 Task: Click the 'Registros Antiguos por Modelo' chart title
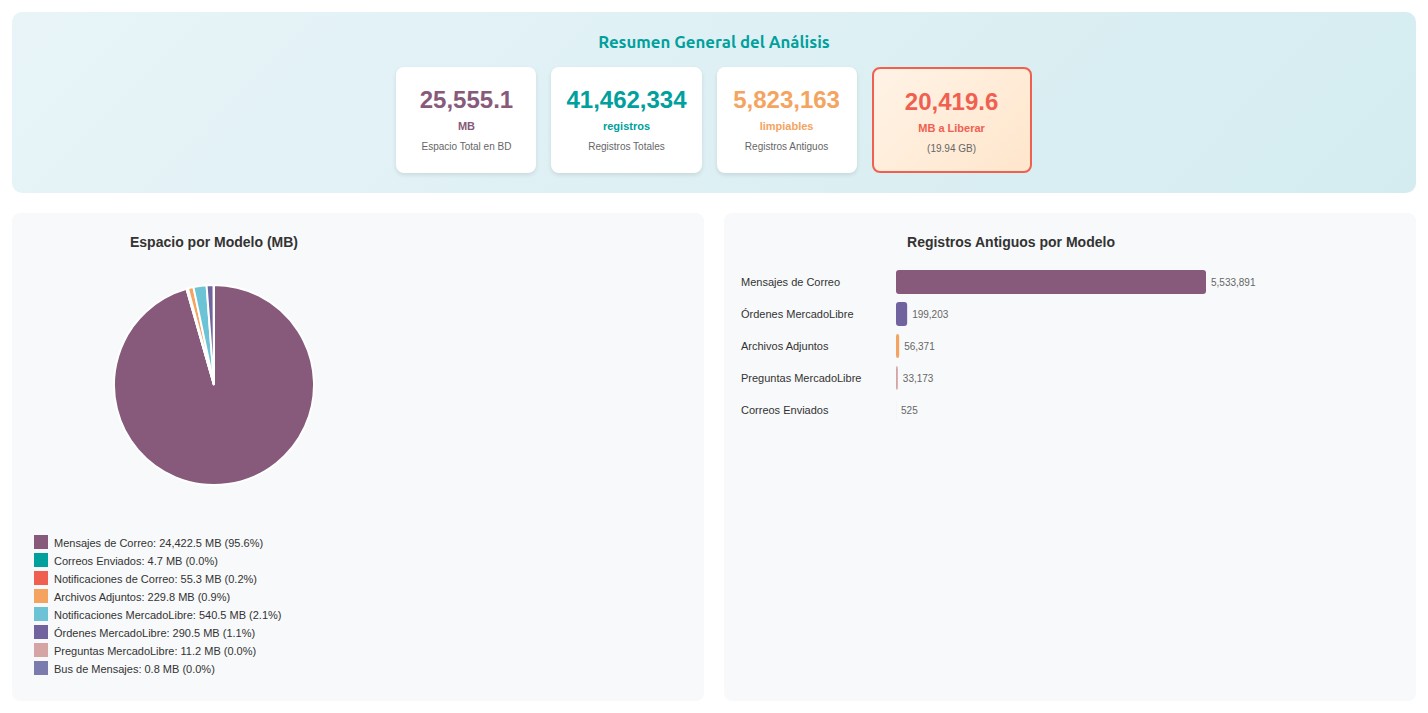(1011, 242)
